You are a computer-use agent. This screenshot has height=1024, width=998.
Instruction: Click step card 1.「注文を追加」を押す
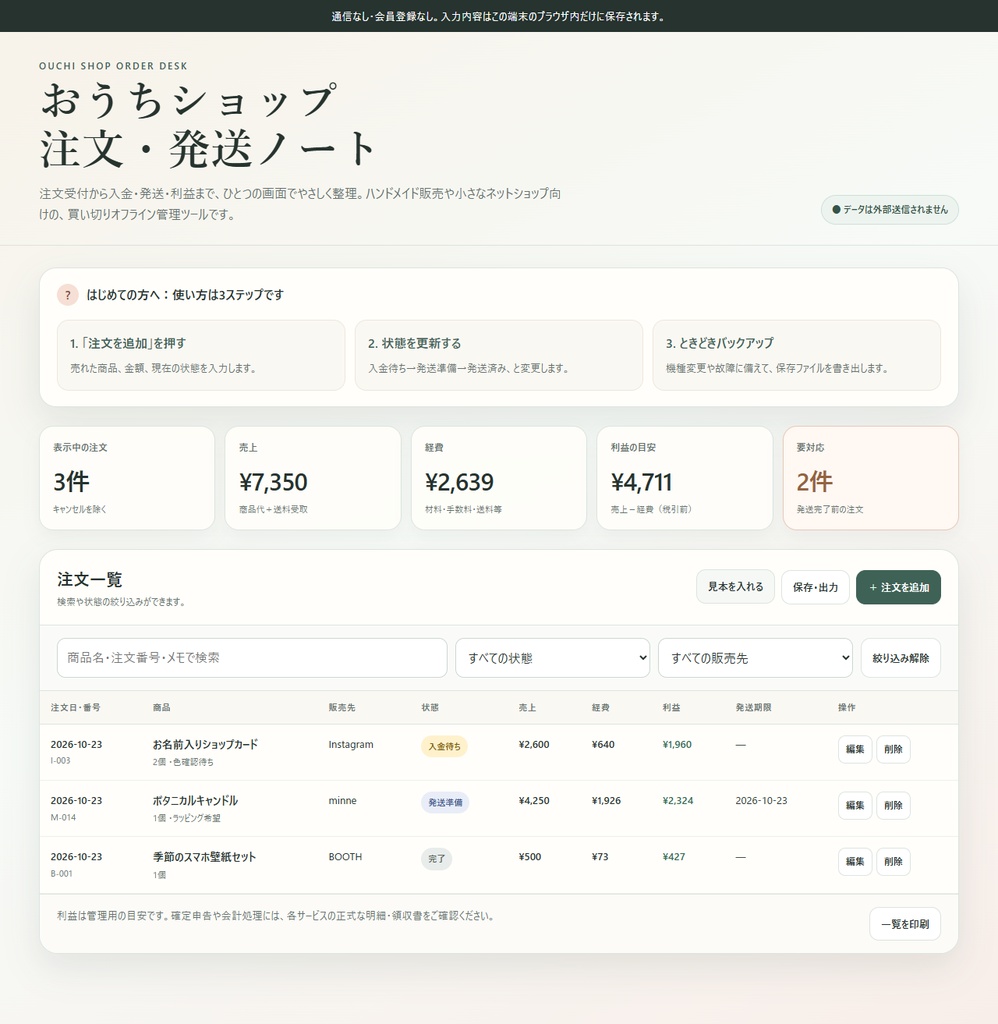(201, 355)
